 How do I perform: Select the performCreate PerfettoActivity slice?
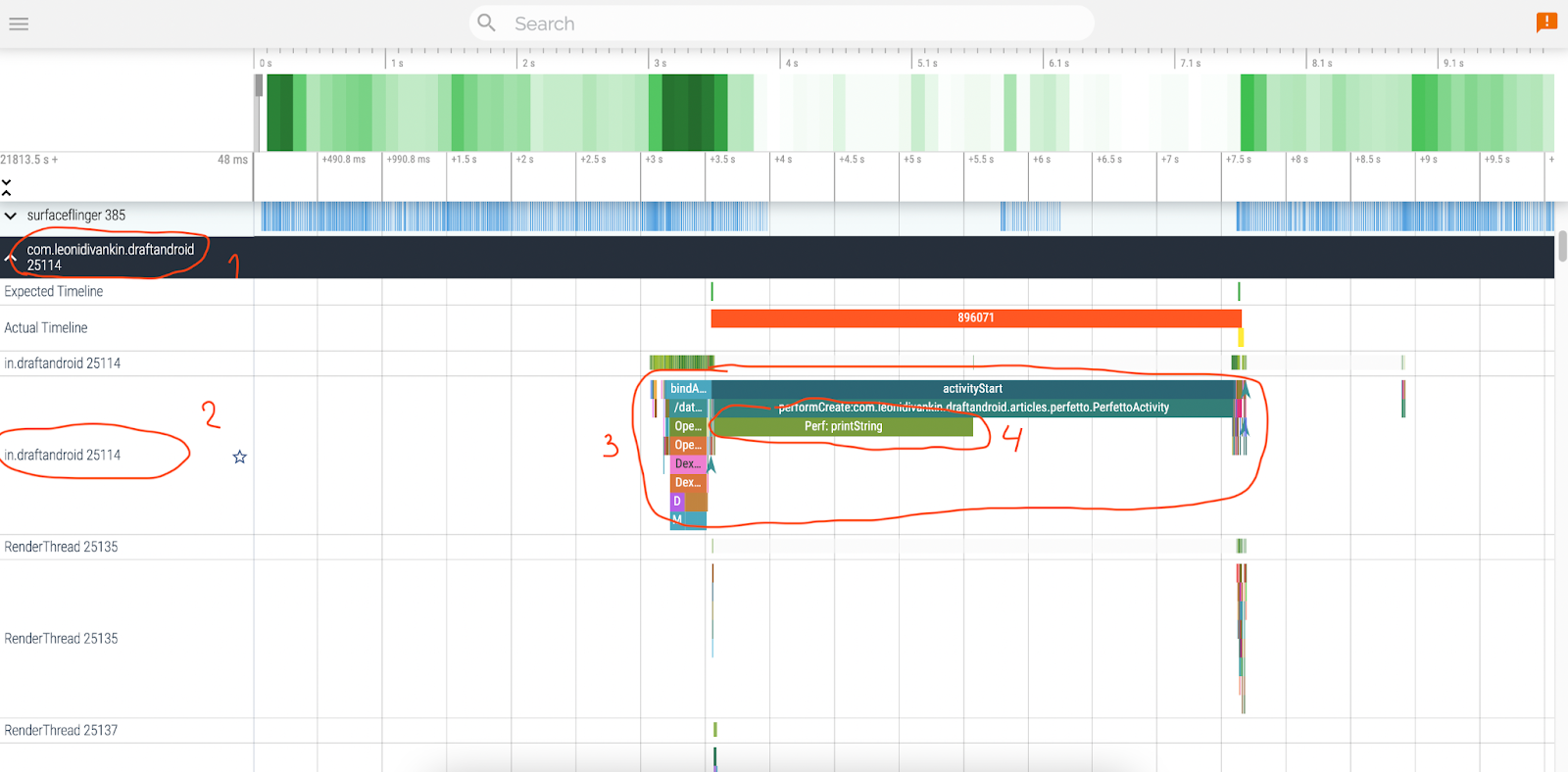[x=972, y=408]
